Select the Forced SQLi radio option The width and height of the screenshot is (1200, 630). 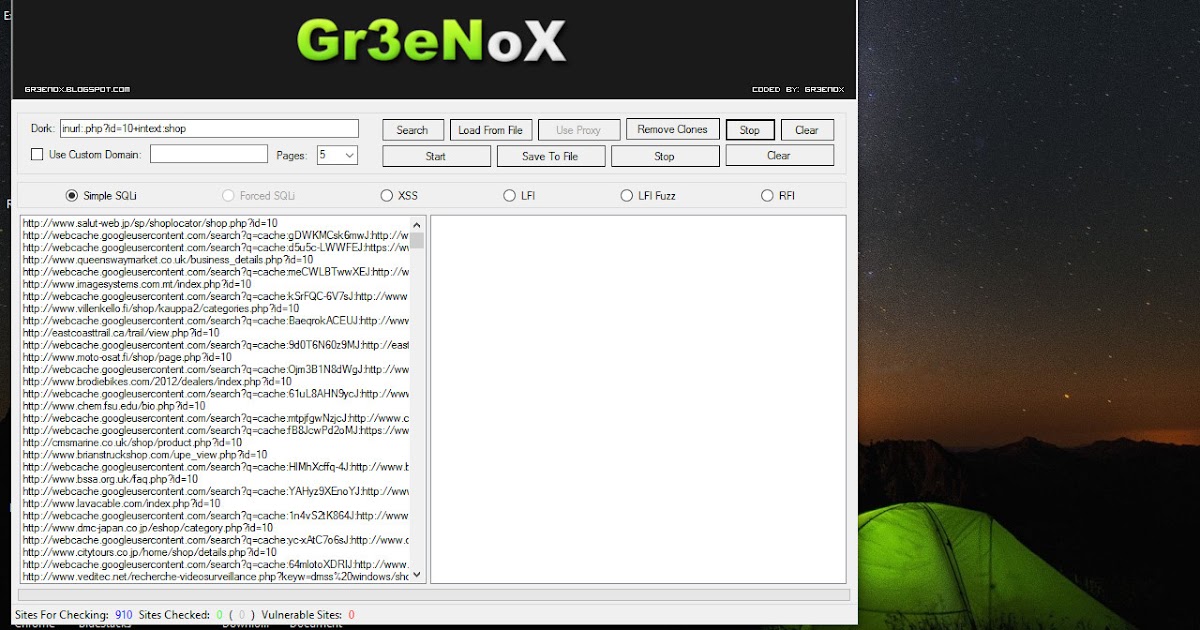[259, 196]
